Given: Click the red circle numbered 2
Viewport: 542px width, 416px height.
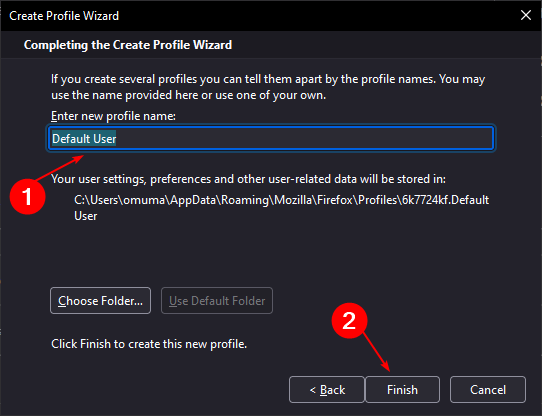Looking at the screenshot, I should (x=349, y=321).
